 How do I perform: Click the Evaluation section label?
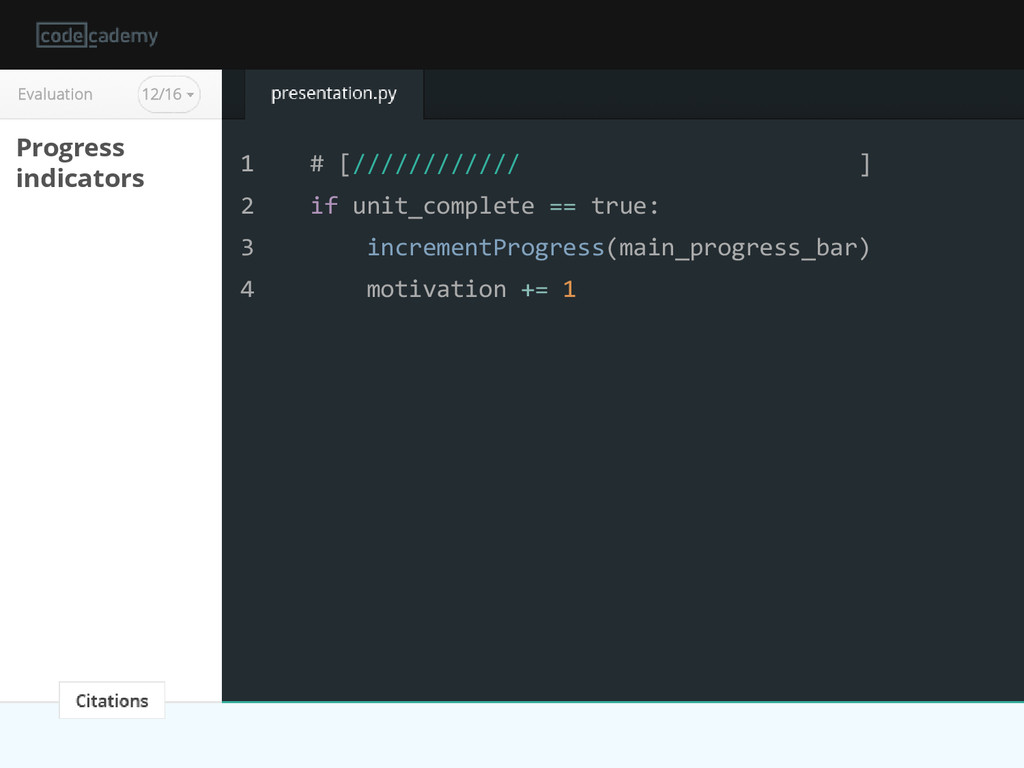point(55,94)
